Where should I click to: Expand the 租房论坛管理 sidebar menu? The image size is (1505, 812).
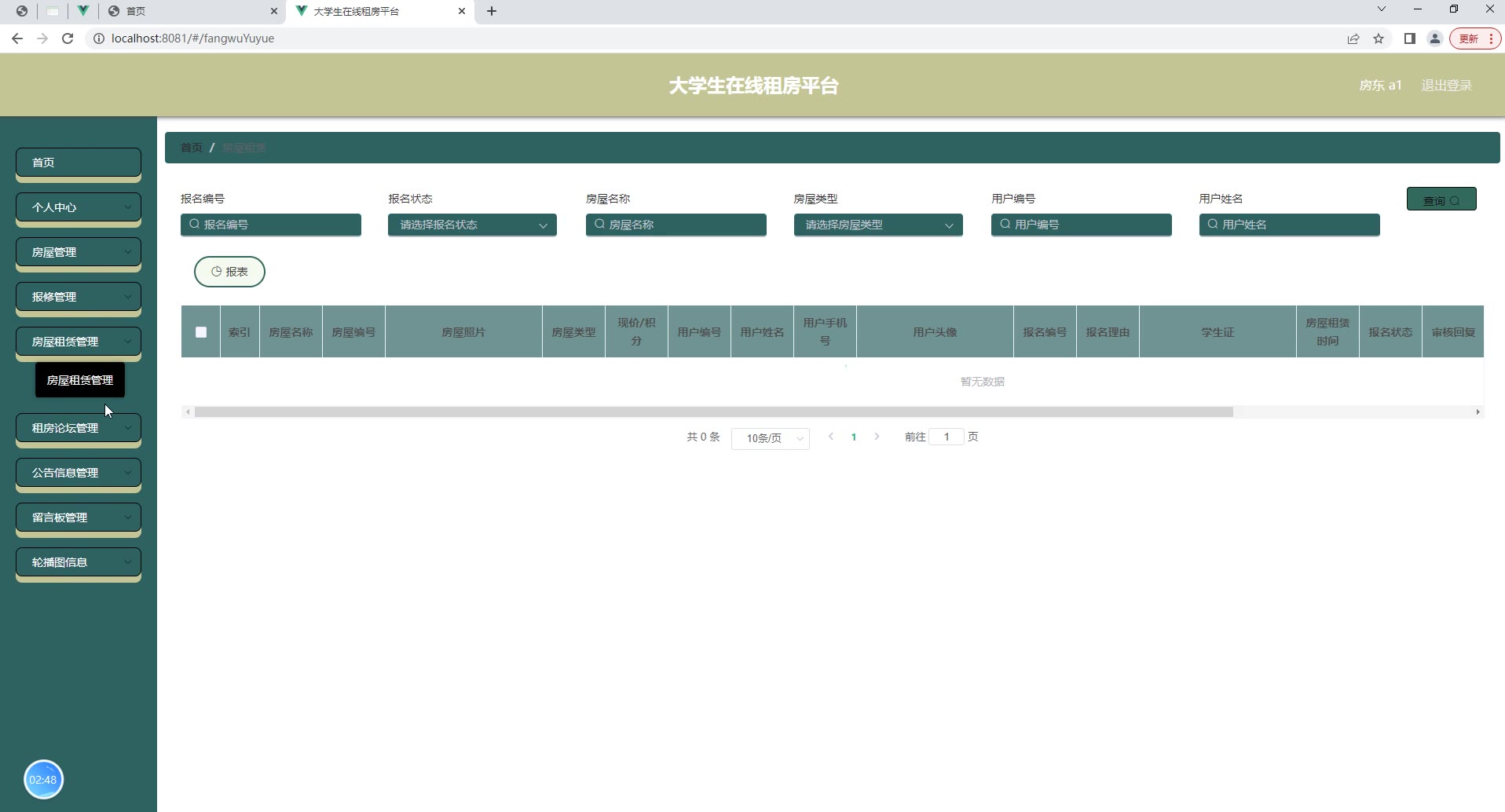(x=79, y=428)
